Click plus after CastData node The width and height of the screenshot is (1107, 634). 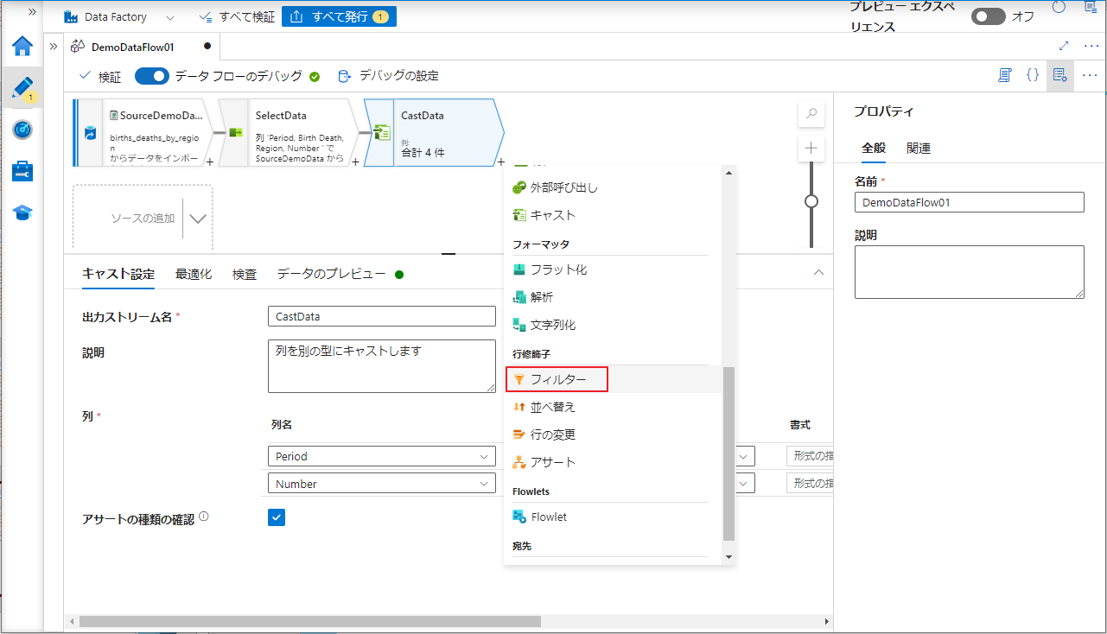(x=501, y=162)
